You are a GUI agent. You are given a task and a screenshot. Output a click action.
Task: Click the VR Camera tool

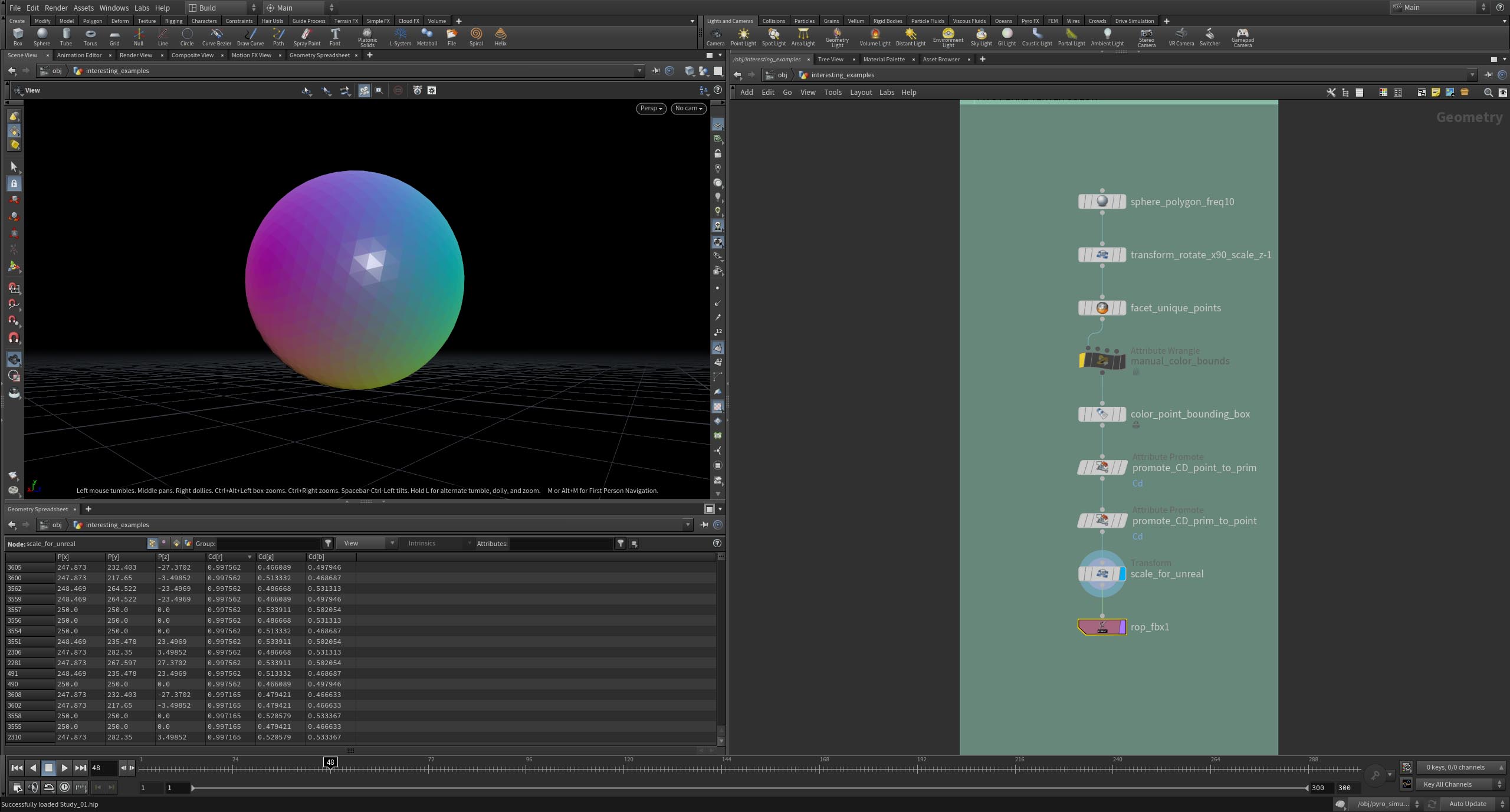tap(1181, 37)
